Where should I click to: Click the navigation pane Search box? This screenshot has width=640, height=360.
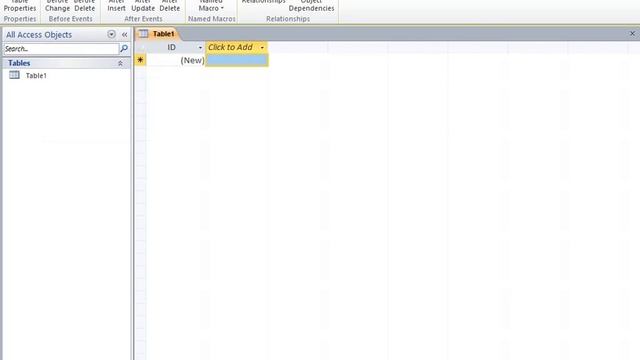(x=61, y=49)
